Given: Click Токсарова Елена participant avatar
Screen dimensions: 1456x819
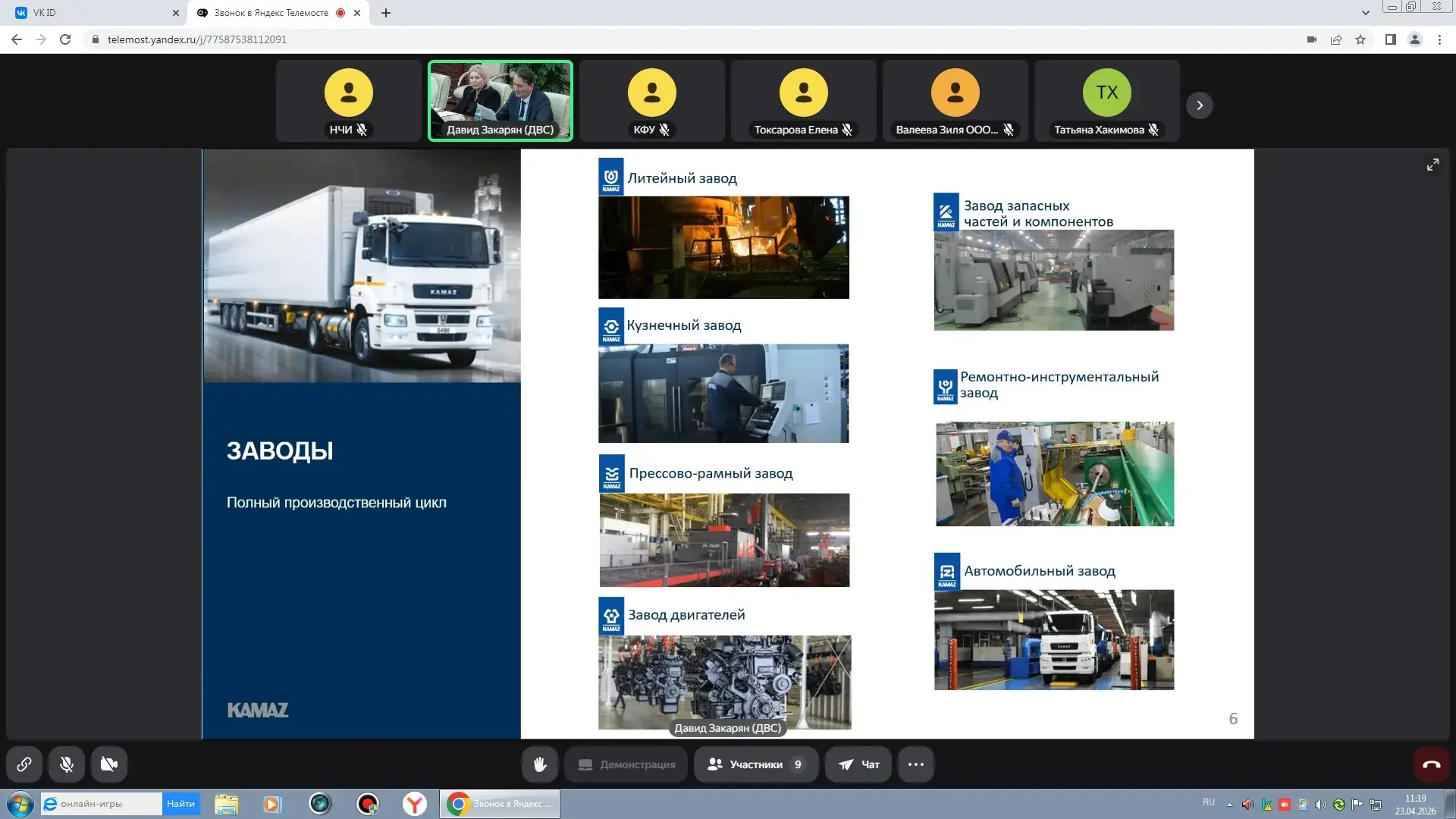Looking at the screenshot, I should 804,93.
